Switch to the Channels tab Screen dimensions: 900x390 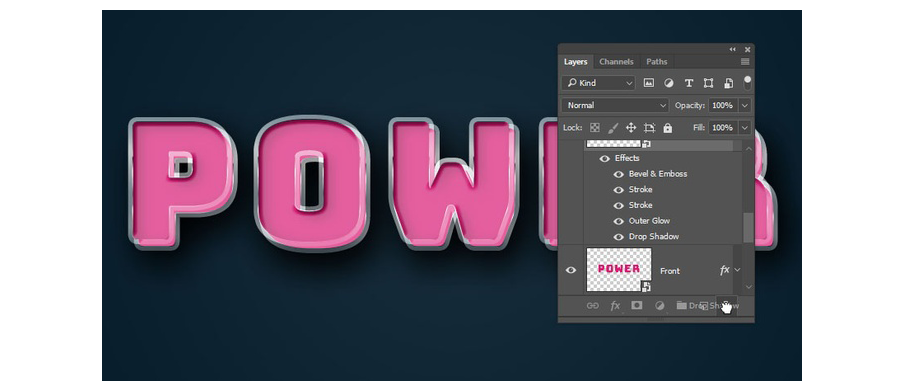(x=616, y=61)
